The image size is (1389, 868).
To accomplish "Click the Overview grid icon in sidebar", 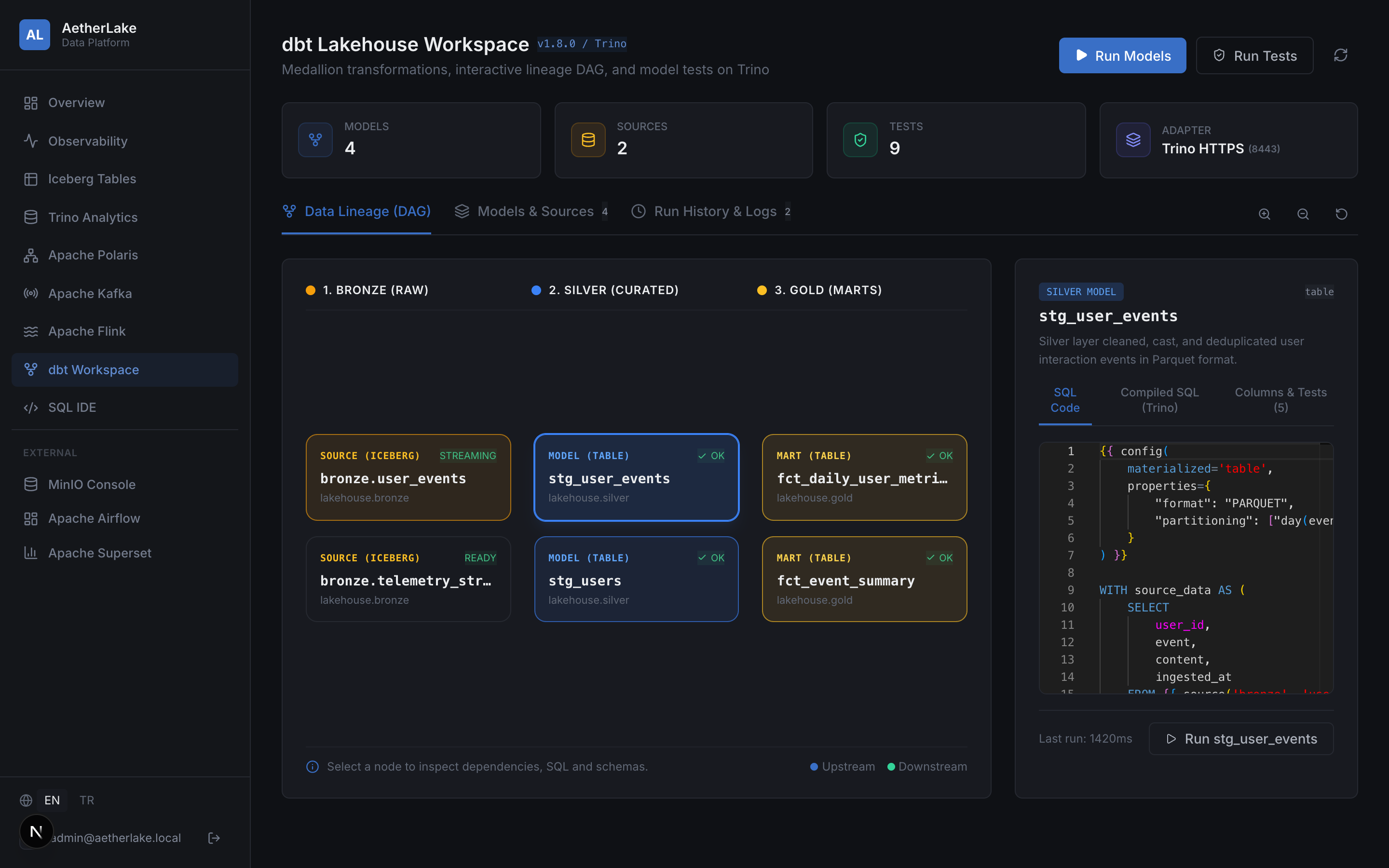I will point(30,103).
